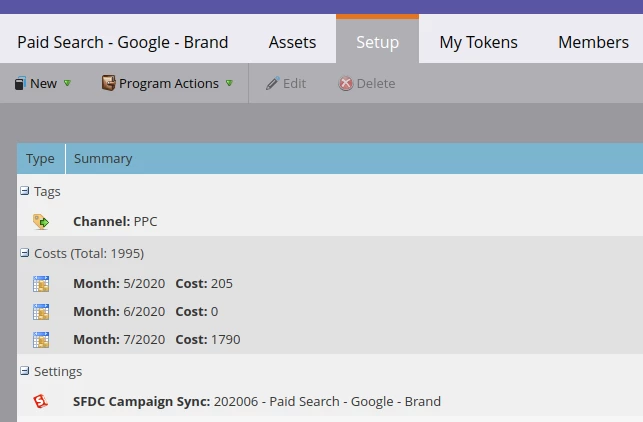Screen dimensions: 643x422
Task: Open the New dropdown arrow
Action: click(x=68, y=84)
